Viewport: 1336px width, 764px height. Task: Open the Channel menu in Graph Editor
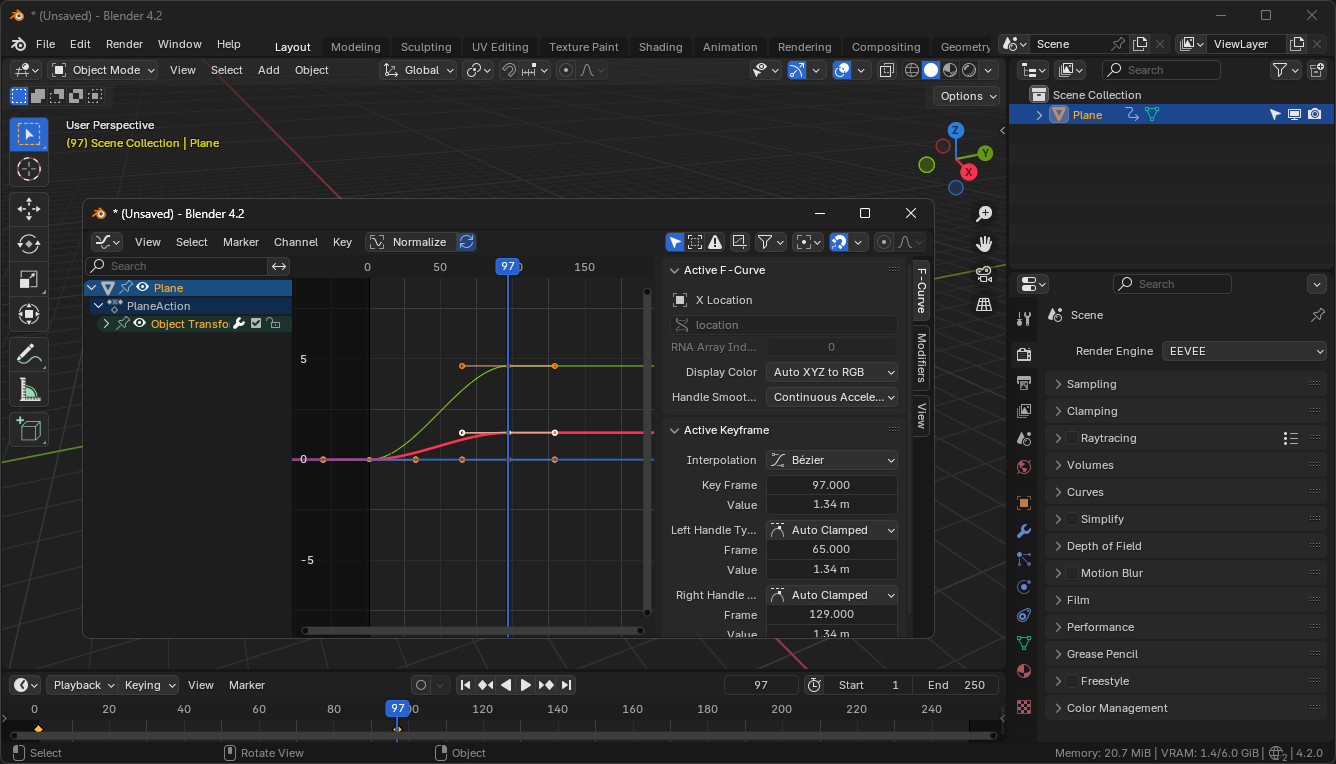[x=296, y=242]
